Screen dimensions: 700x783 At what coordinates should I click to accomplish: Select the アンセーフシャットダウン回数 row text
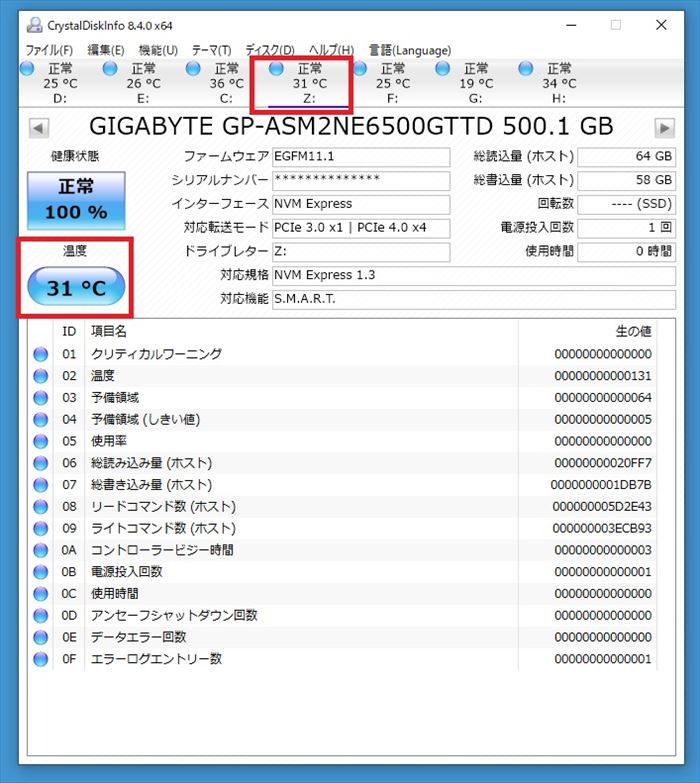click(174, 616)
